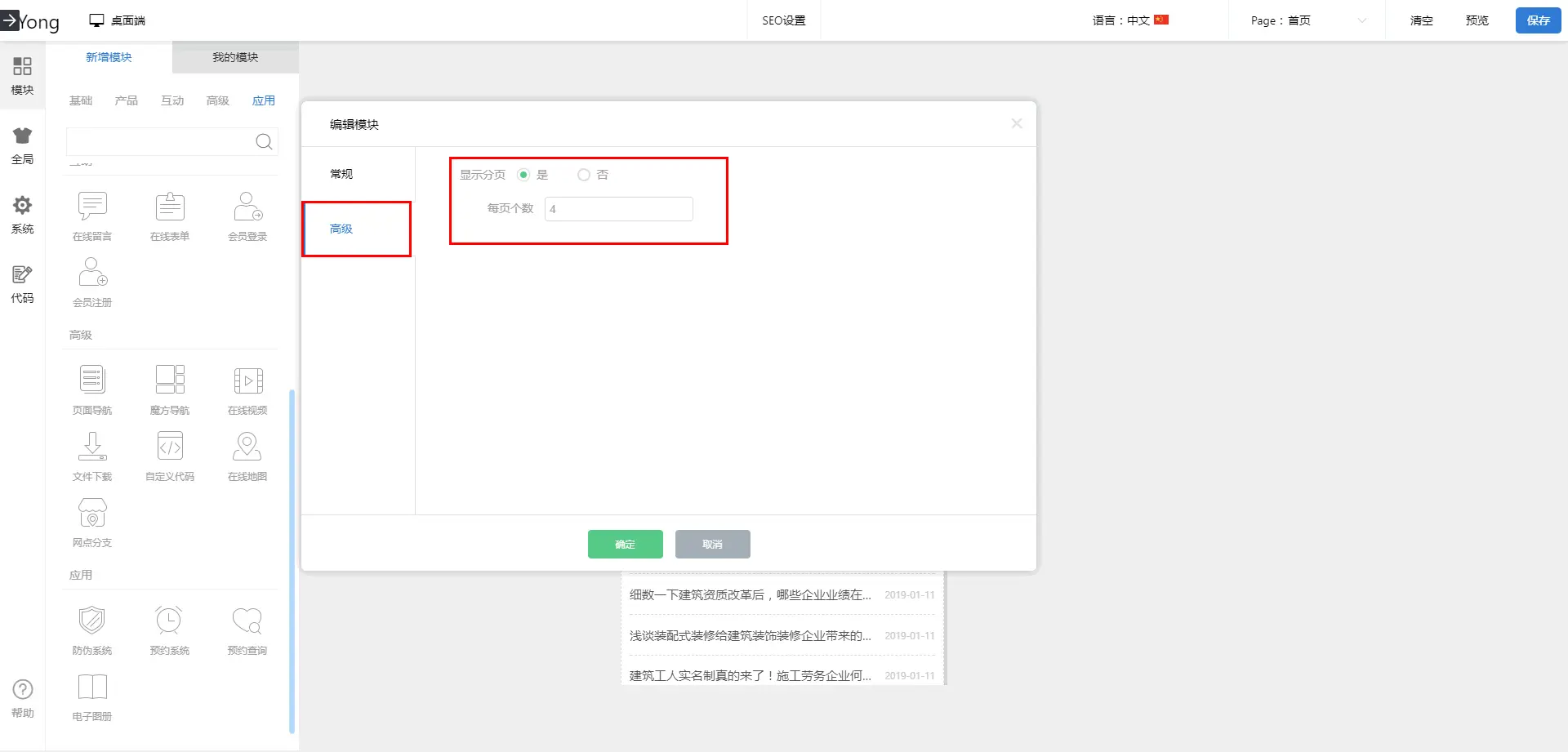Click the 会员登录 member login icon
Screen dimensions: 1568x752
[247, 207]
